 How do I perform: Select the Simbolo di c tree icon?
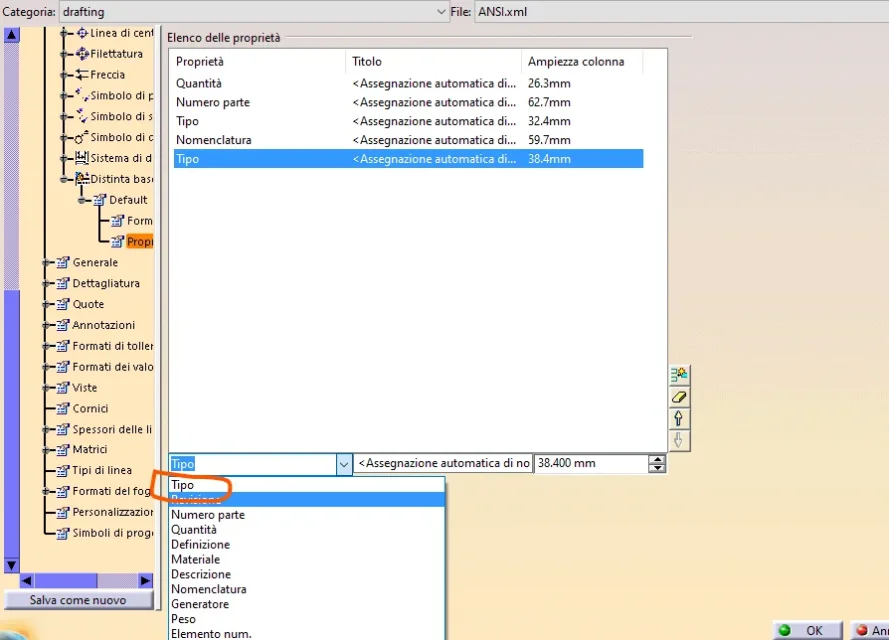(82, 137)
